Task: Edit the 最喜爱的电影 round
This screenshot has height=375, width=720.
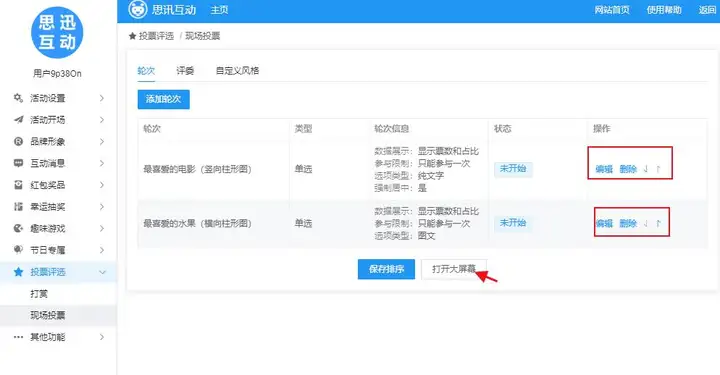Action: tap(604, 169)
